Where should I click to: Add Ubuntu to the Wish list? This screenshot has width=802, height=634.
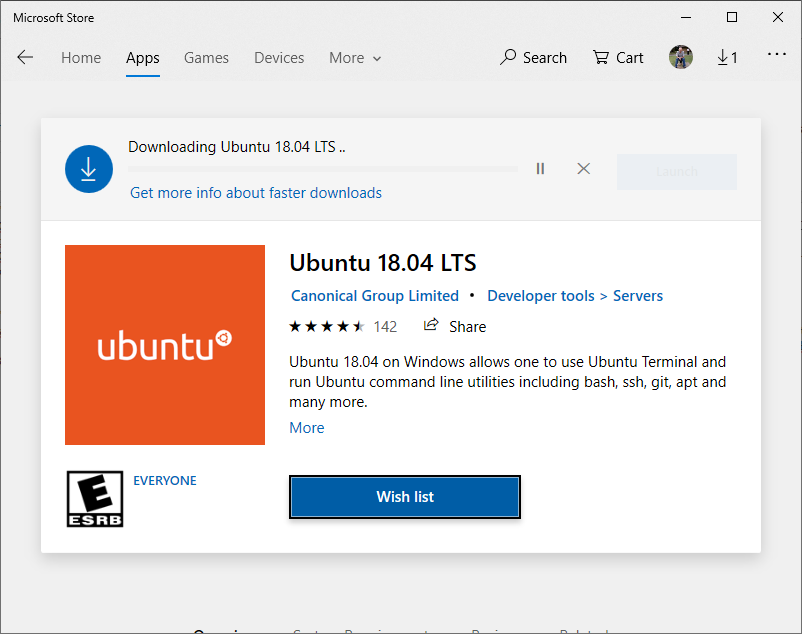click(404, 497)
